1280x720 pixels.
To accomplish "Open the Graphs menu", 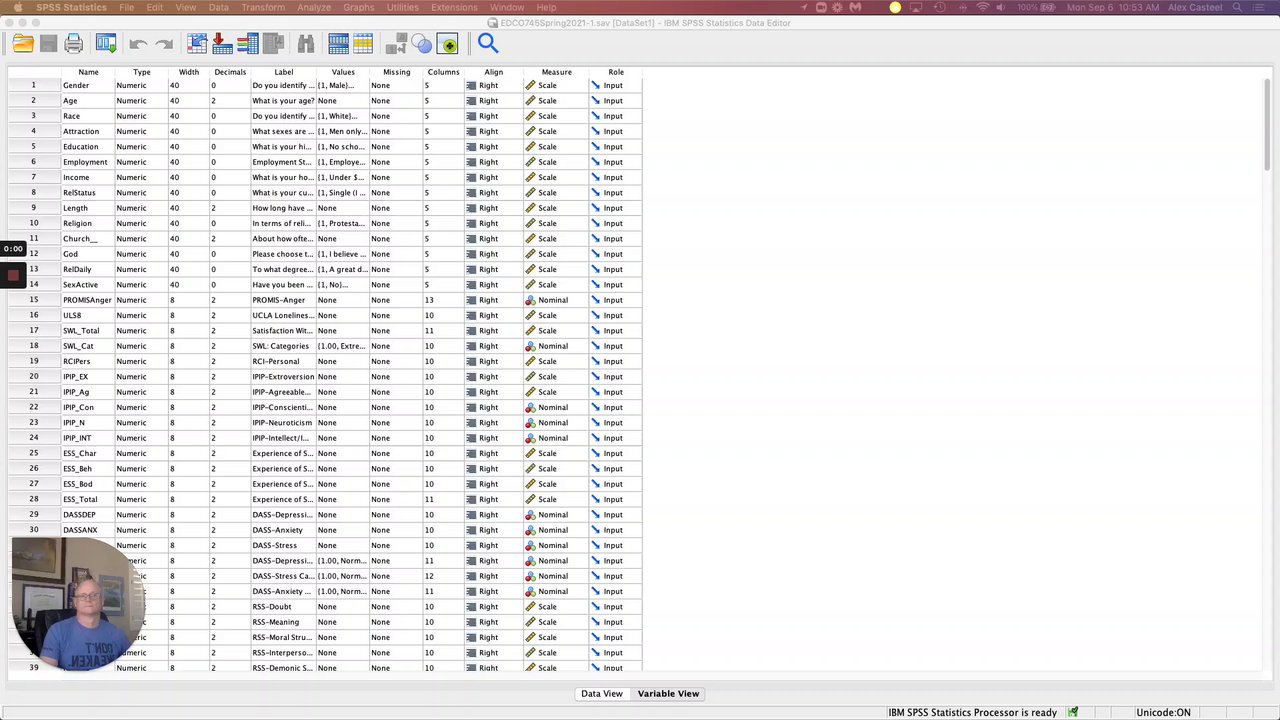I will pyautogui.click(x=359, y=7).
